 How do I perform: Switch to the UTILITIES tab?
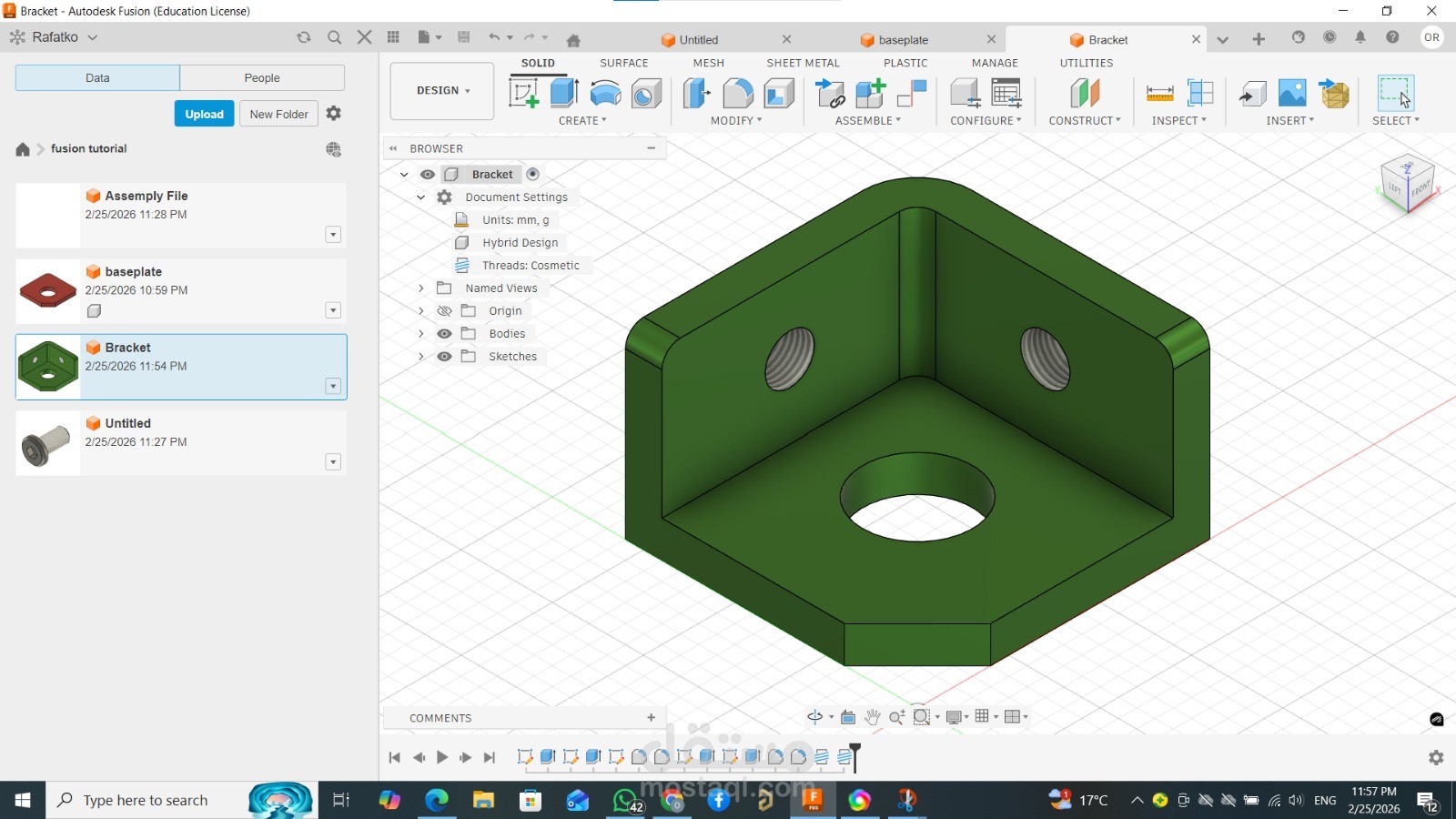coord(1087,63)
